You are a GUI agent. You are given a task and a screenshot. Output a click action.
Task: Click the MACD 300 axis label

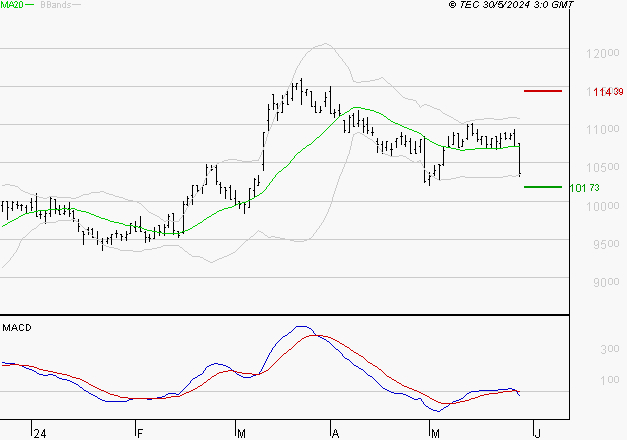(610, 349)
